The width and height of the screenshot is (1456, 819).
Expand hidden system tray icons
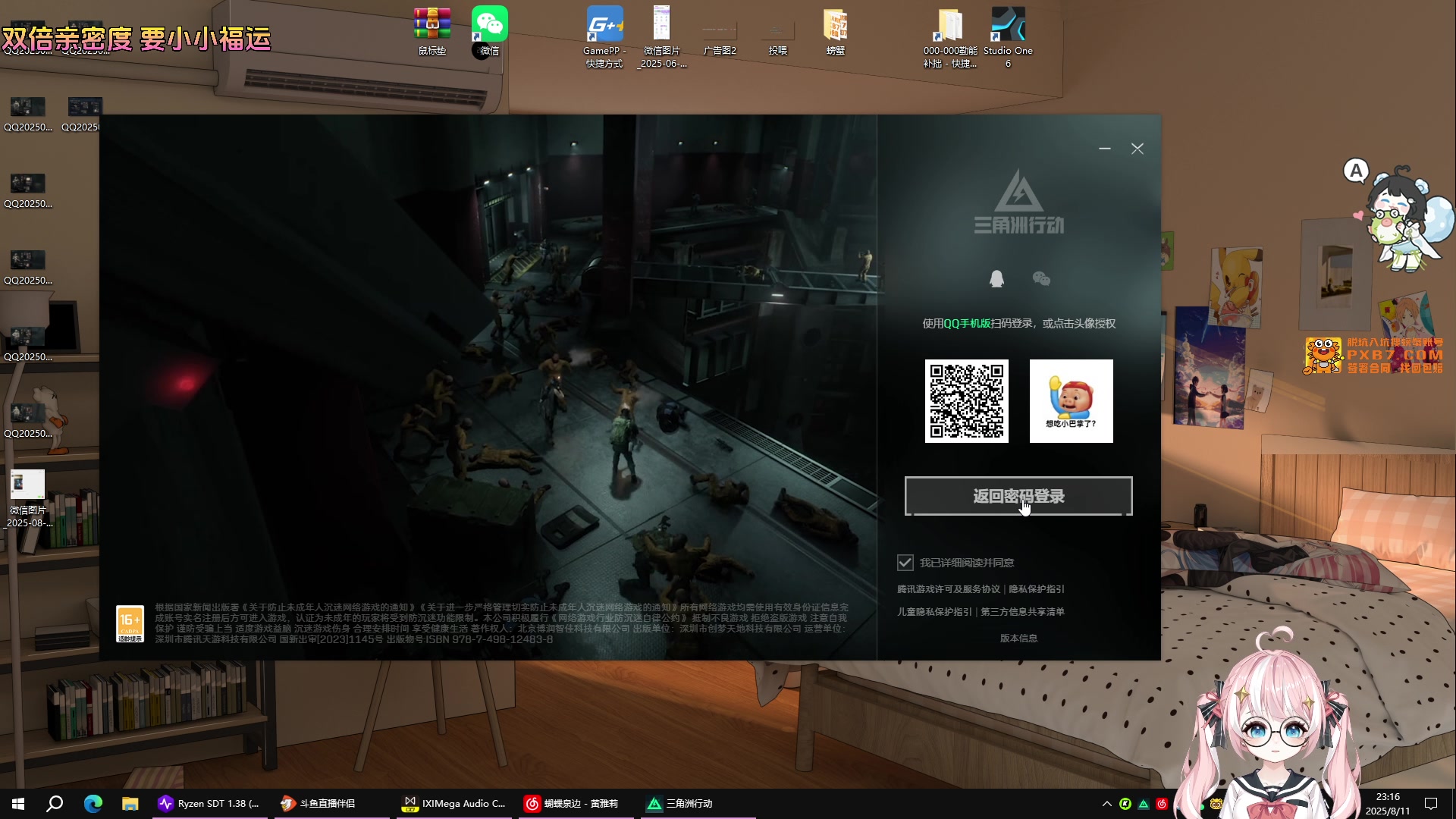tap(1106, 804)
